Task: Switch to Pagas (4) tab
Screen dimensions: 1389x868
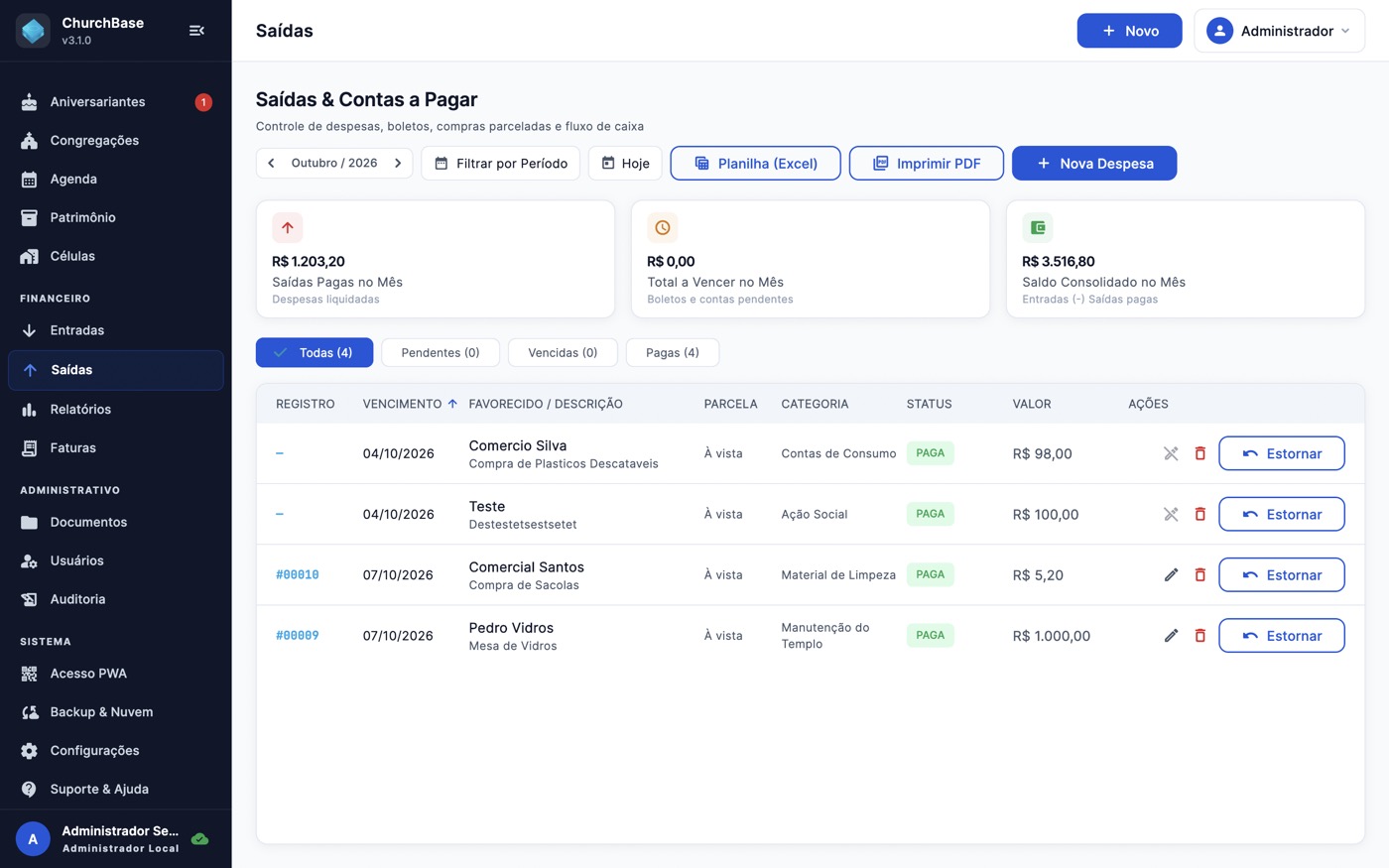Action: click(x=673, y=352)
